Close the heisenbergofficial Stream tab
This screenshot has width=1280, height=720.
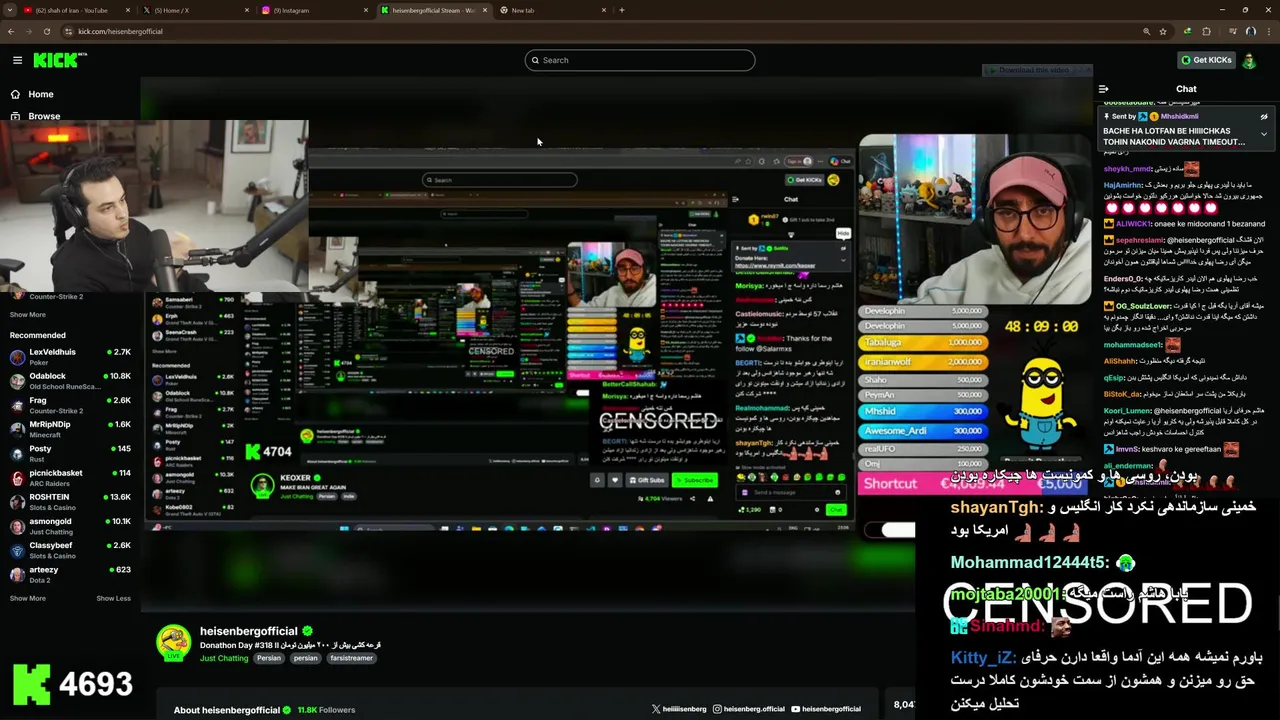(x=486, y=10)
